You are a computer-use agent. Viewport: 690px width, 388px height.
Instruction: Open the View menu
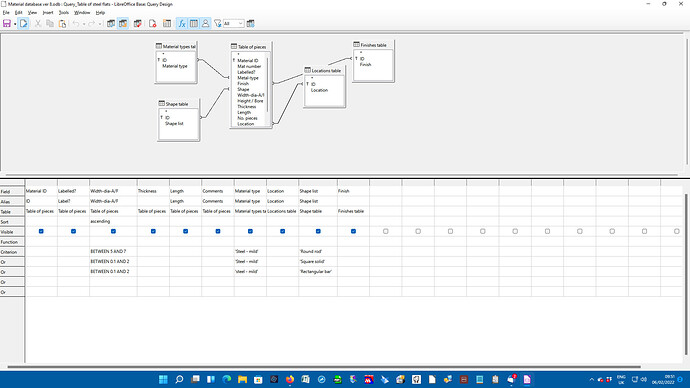32,13
